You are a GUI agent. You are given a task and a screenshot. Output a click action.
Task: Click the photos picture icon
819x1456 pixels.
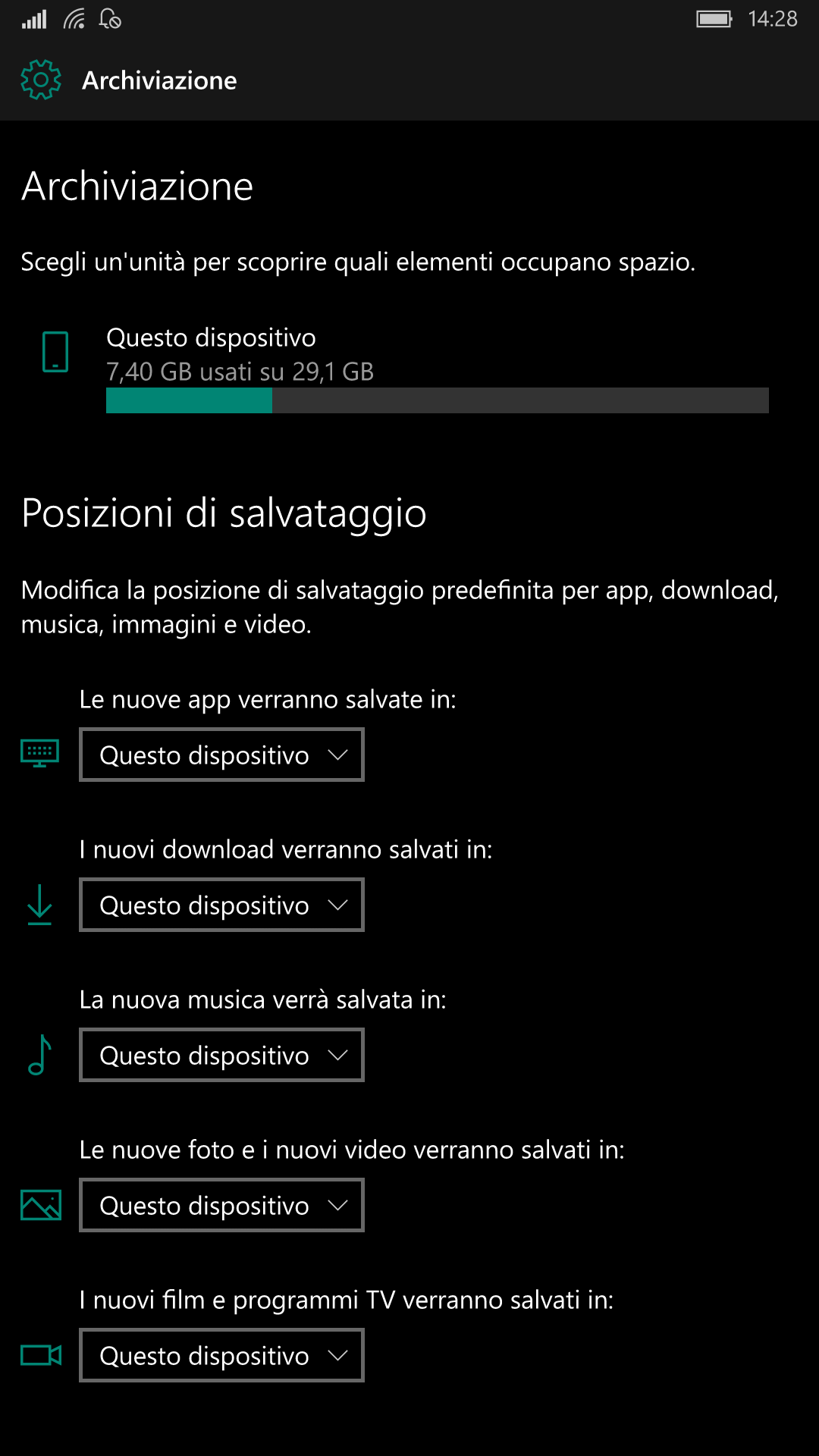click(41, 1205)
